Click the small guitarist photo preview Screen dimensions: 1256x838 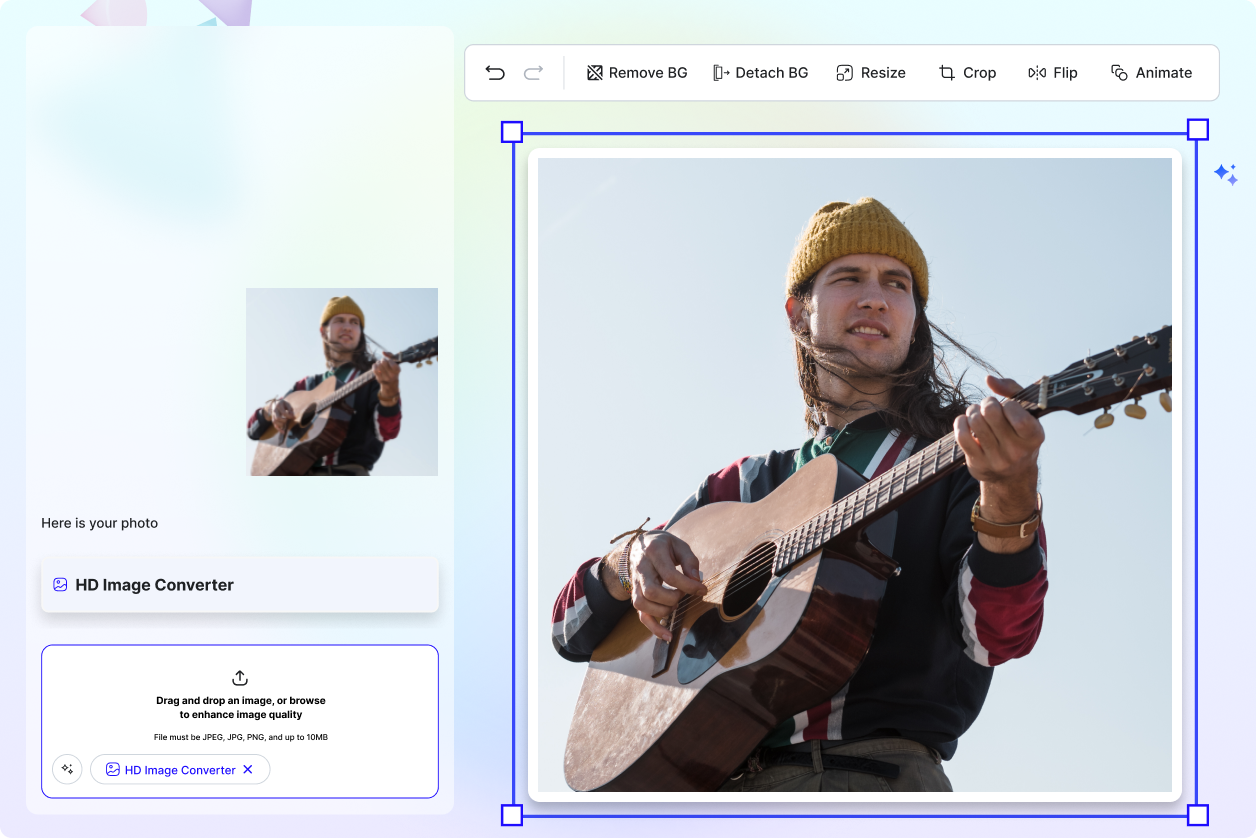click(342, 381)
